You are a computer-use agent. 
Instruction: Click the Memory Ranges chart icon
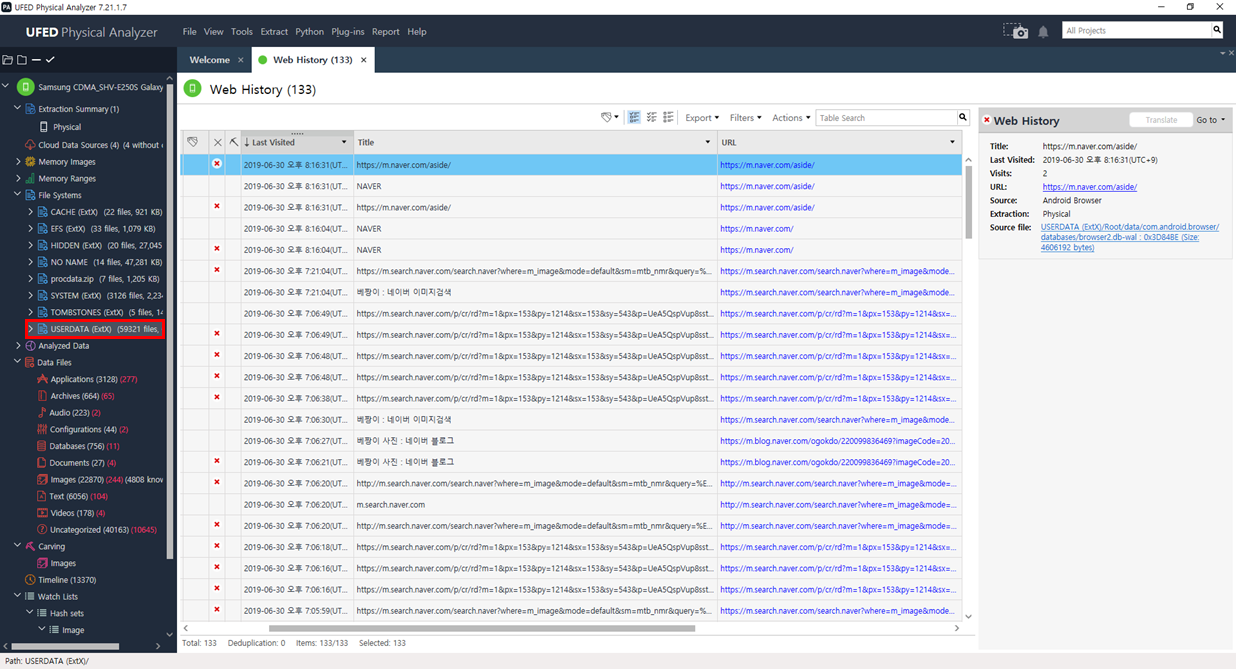pos(30,179)
